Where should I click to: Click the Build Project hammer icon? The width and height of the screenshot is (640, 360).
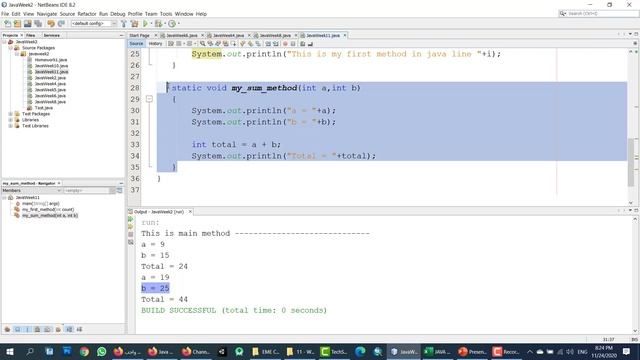[x=124, y=24]
